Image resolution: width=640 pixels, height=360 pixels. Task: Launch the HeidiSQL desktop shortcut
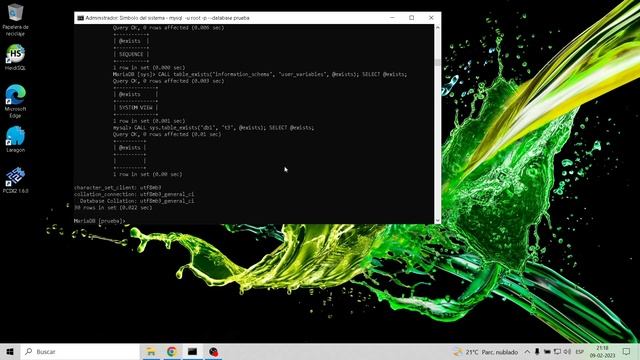16,57
